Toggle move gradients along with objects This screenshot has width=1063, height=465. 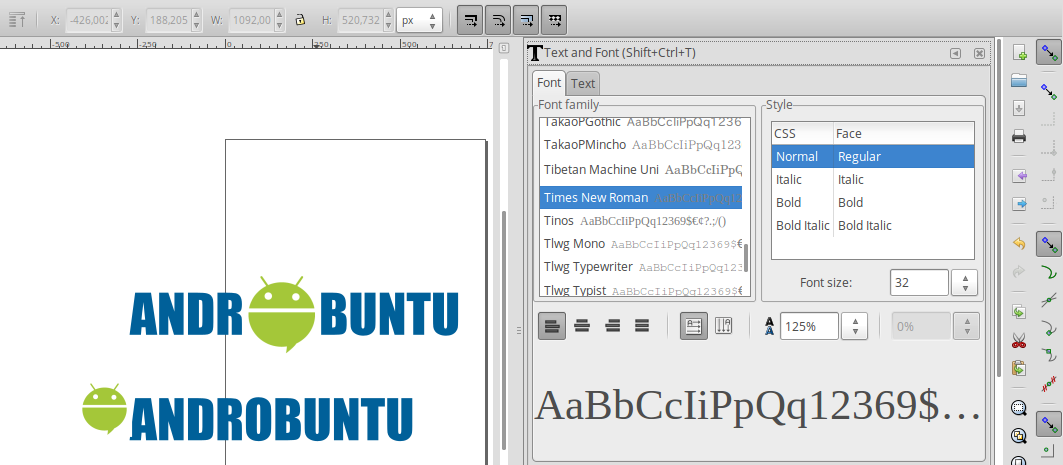(526, 20)
